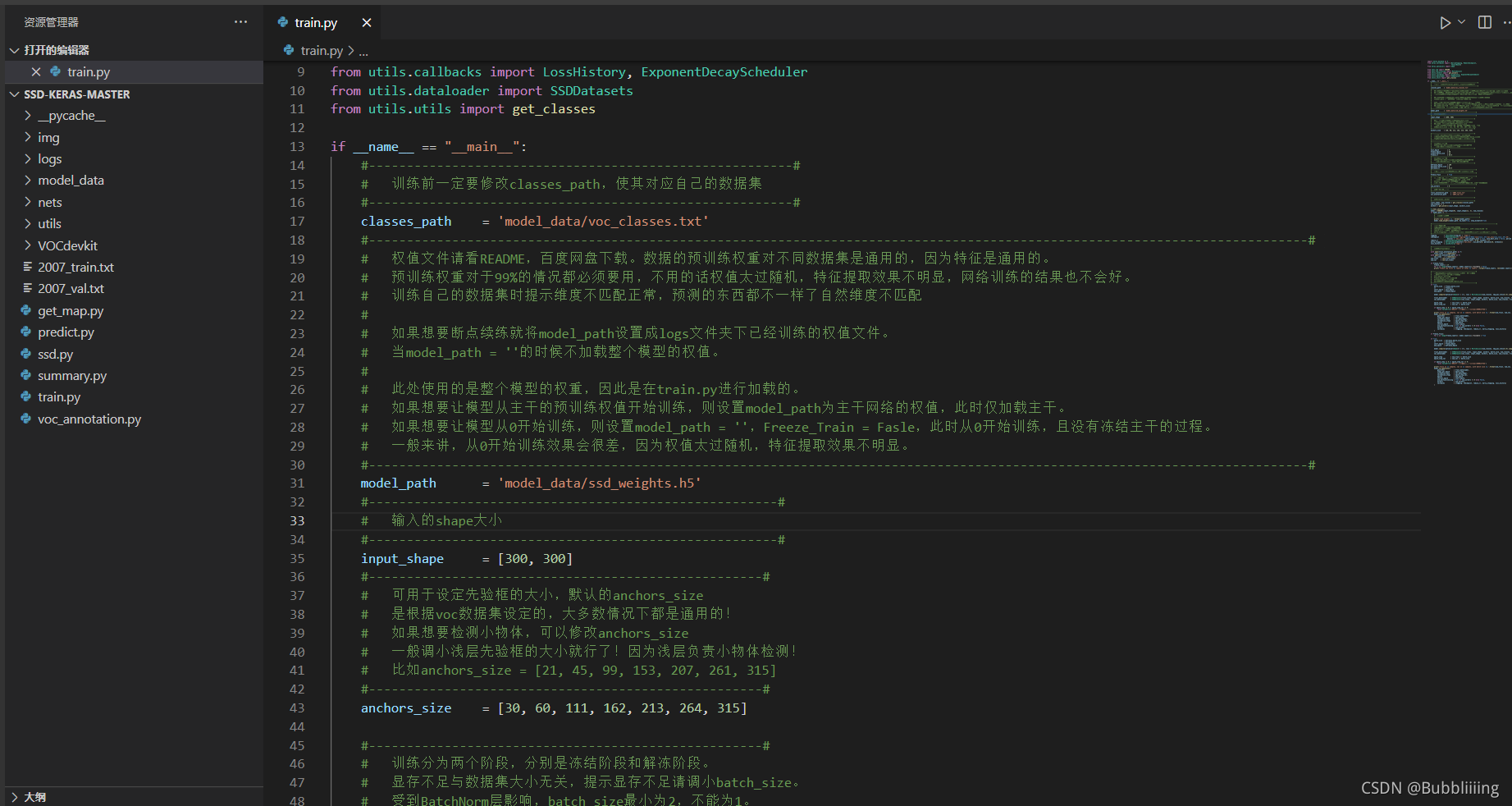Screen dimensions: 1512x806
Task: Click python icon of get_map.py
Action: (x=26, y=310)
